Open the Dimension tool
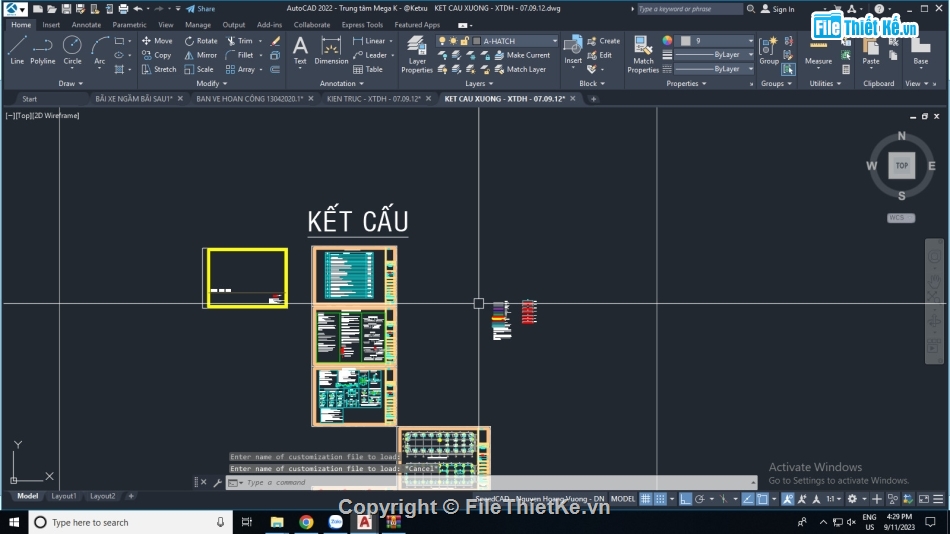Image resolution: width=950 pixels, height=534 pixels. pos(331,50)
